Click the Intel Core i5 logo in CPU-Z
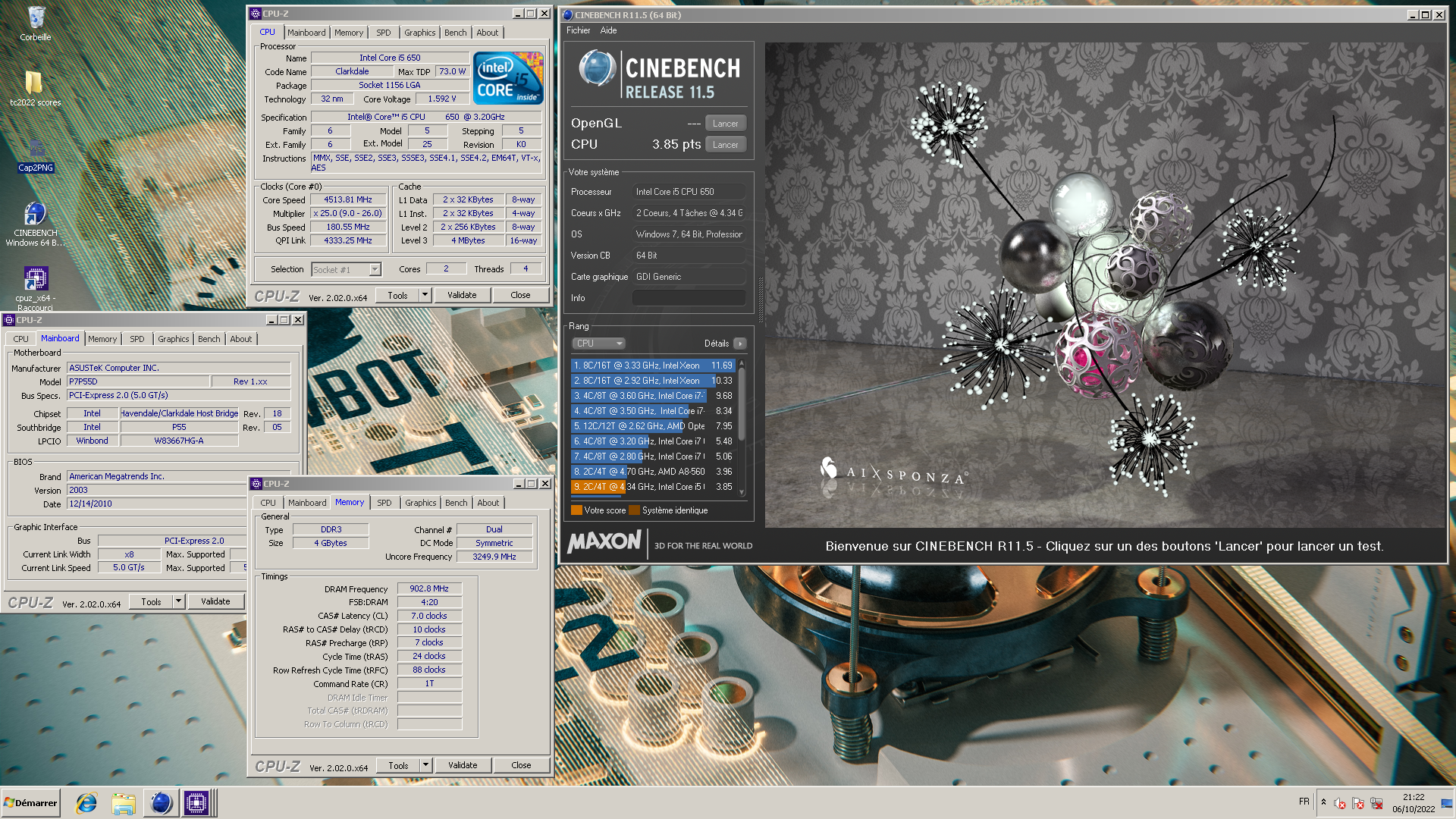Screen dimensions: 1456x819 tap(508, 77)
